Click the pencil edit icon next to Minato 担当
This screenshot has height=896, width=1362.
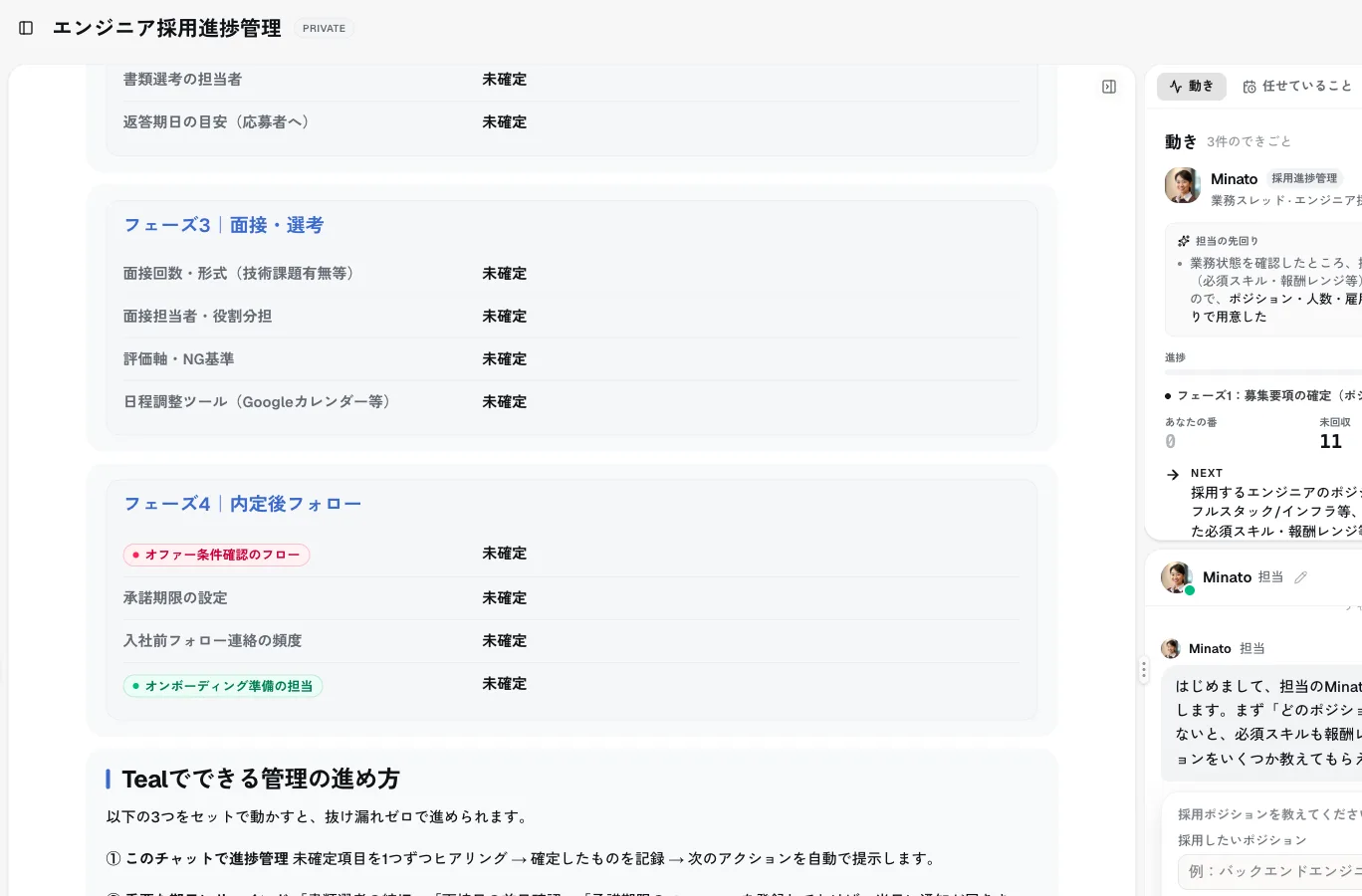click(x=1300, y=577)
